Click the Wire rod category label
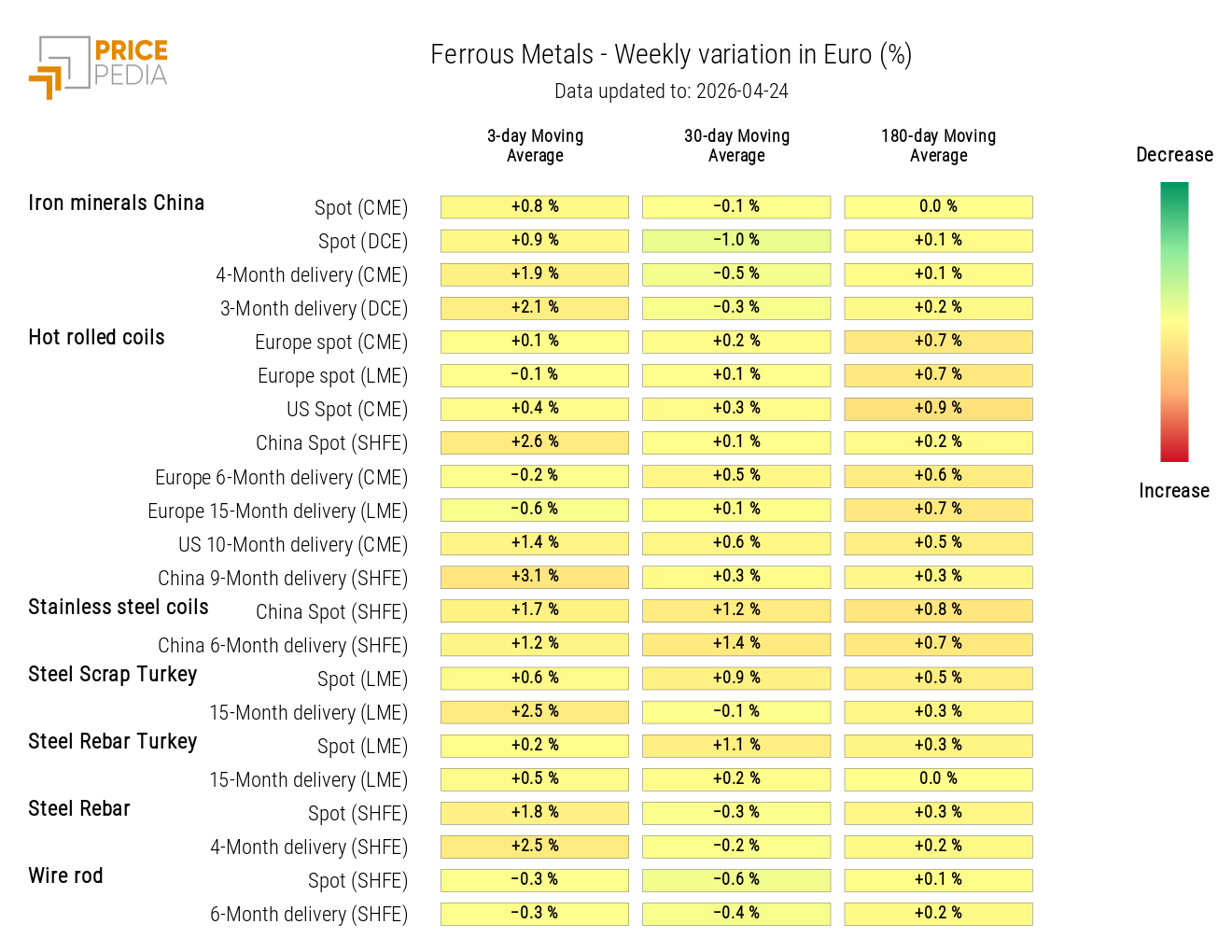 click(x=65, y=876)
